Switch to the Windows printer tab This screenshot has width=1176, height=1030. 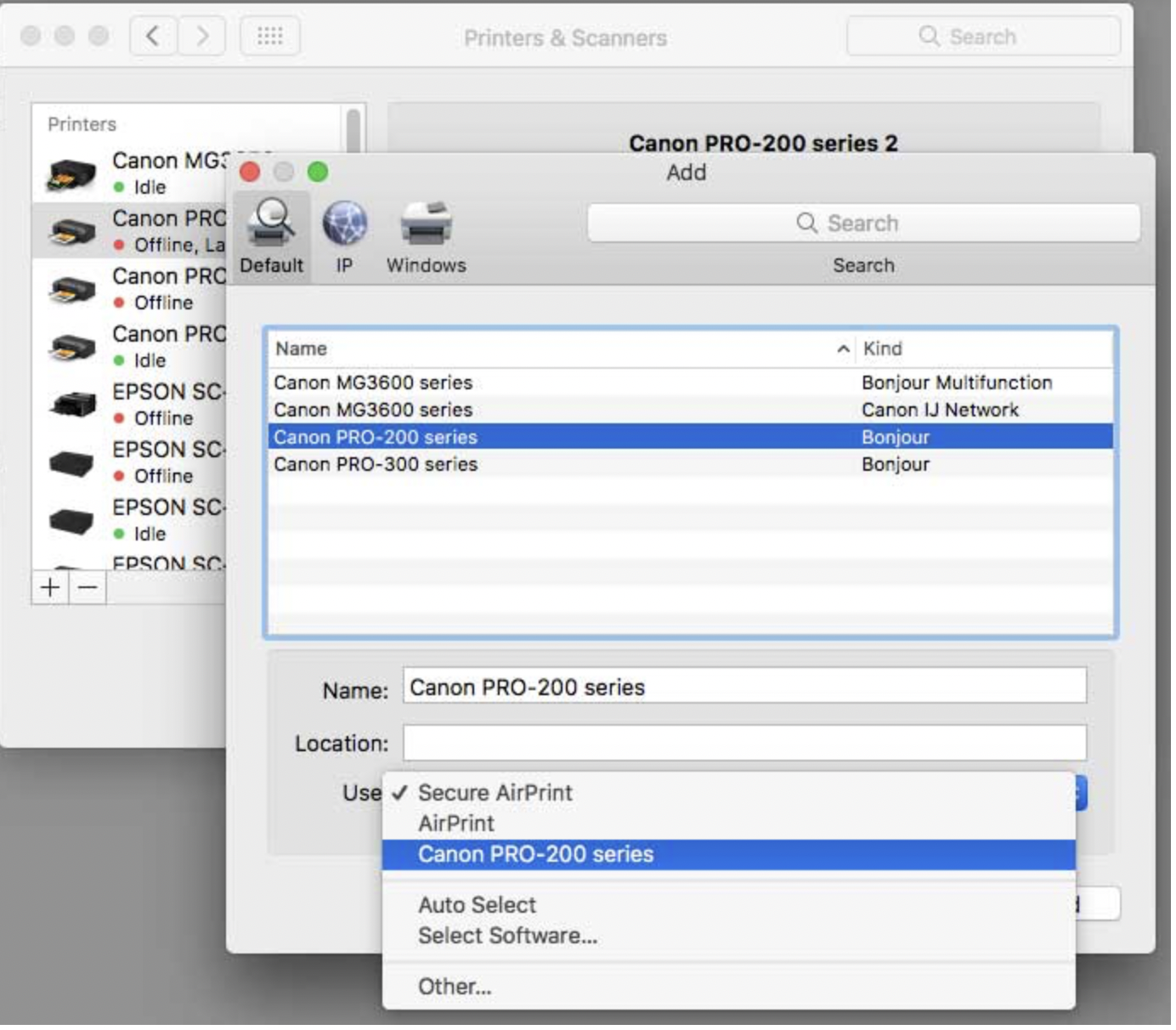(427, 237)
